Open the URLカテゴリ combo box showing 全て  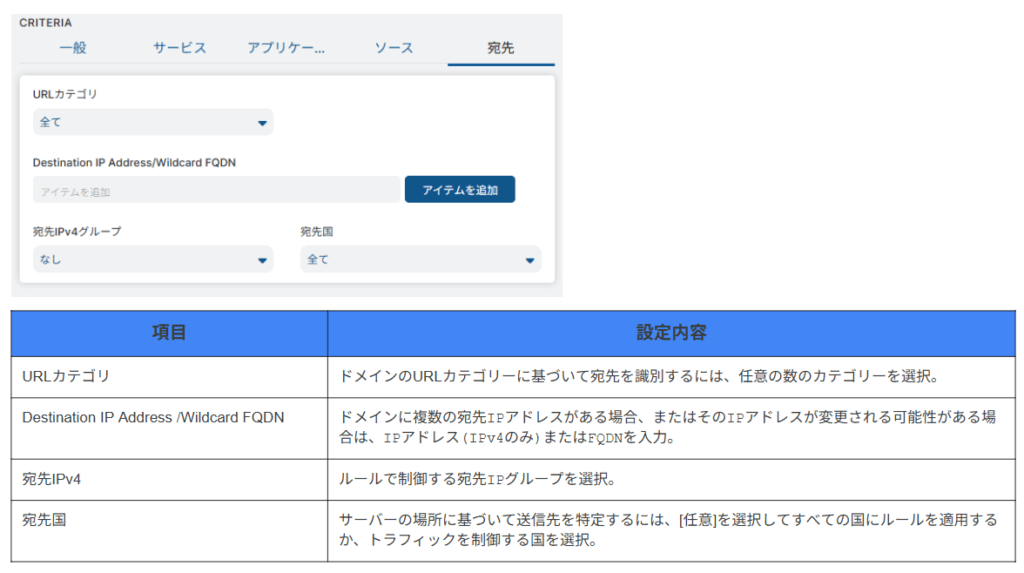click(x=153, y=122)
